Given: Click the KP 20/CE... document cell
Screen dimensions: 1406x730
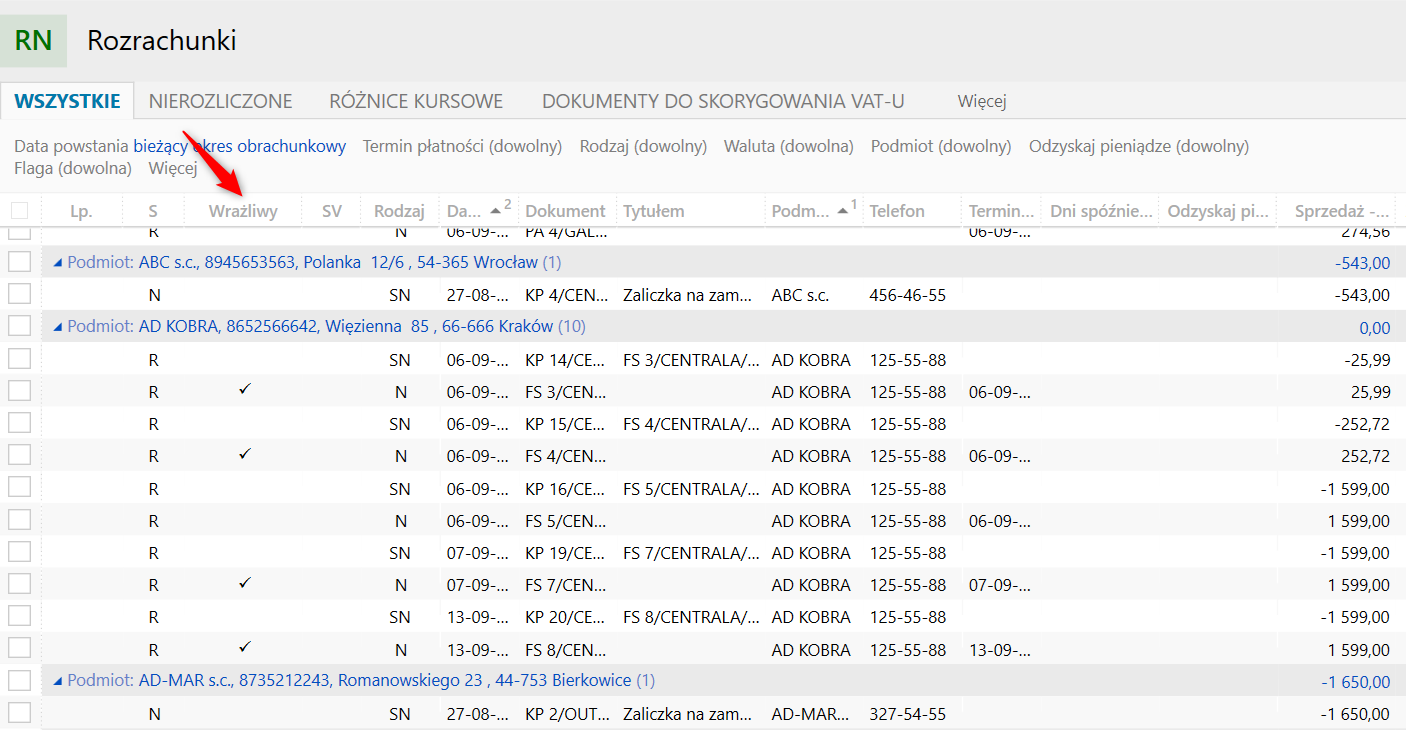Looking at the screenshot, I should [565, 617].
